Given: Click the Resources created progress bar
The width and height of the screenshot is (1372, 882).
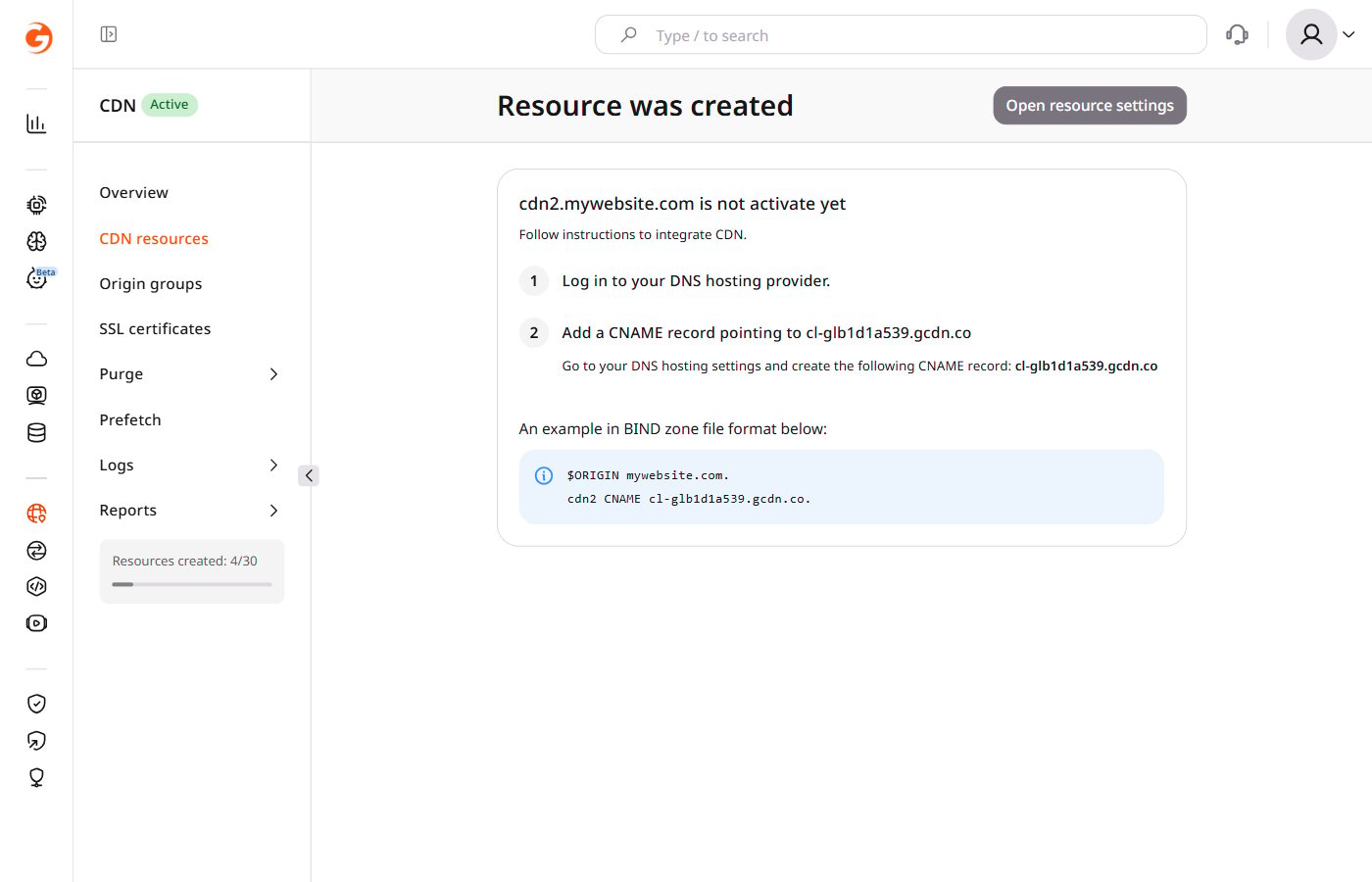Looking at the screenshot, I should (192, 584).
